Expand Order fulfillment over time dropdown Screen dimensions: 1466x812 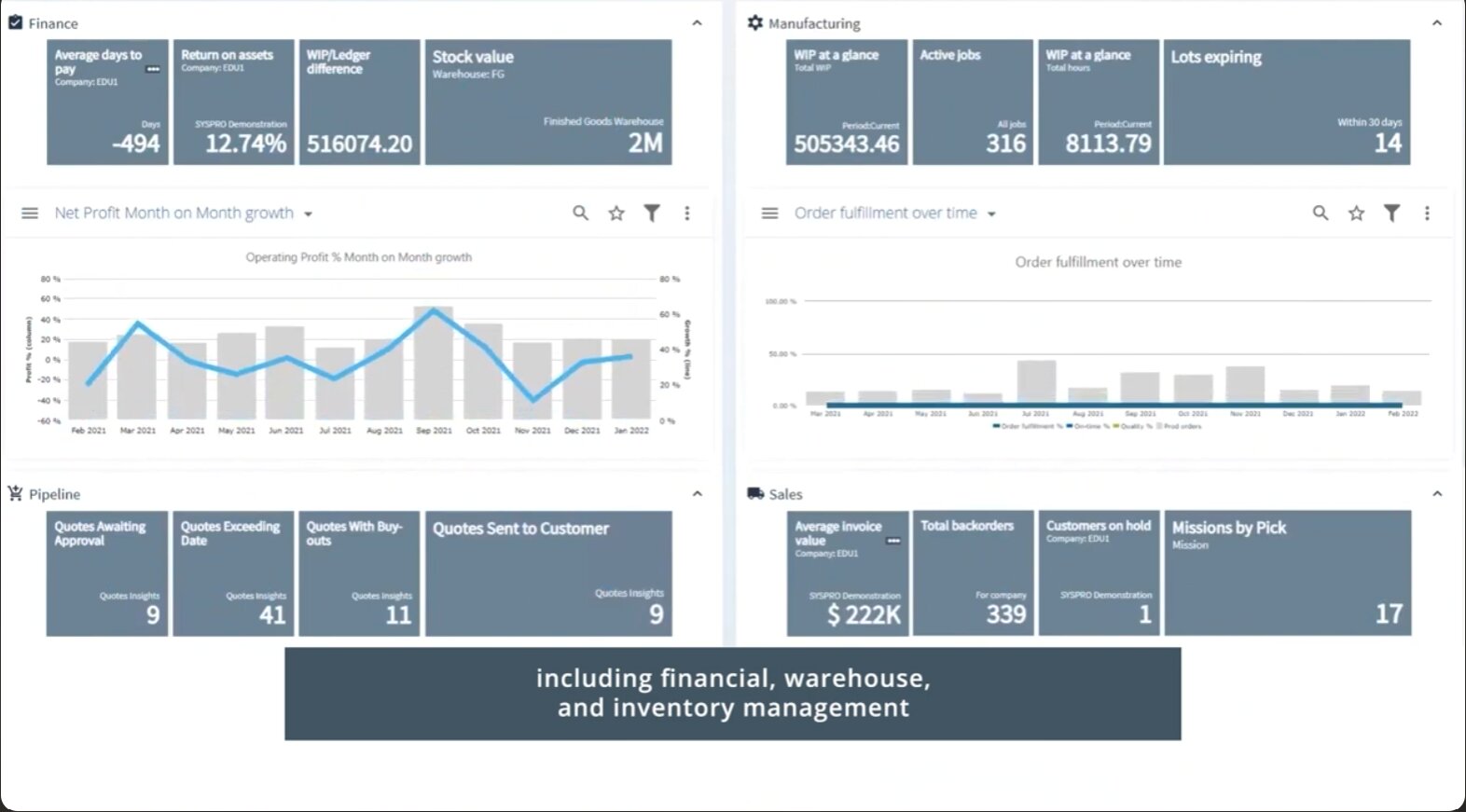pyautogui.click(x=991, y=214)
